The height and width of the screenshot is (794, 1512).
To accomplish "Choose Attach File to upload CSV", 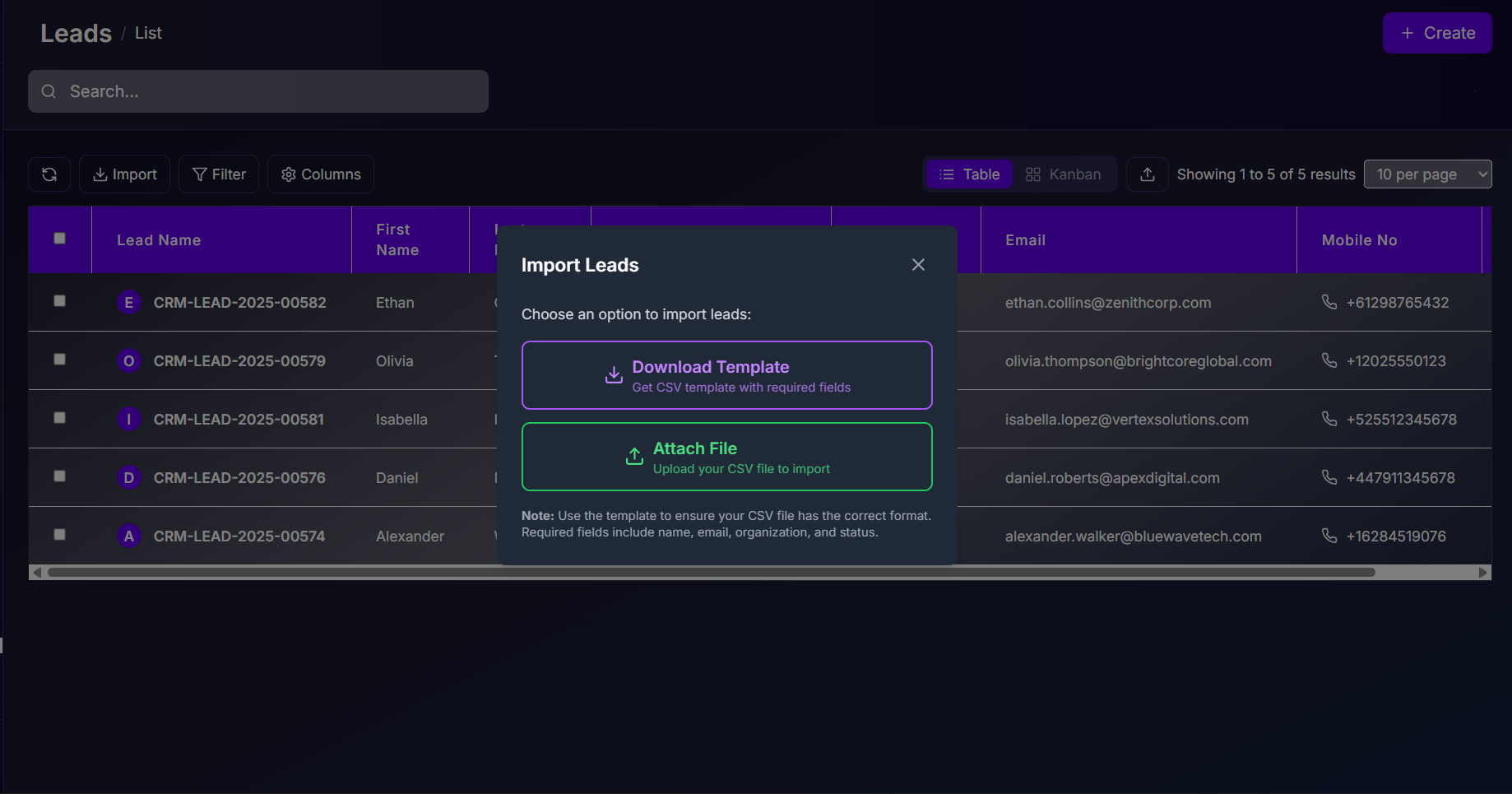I will [726, 457].
